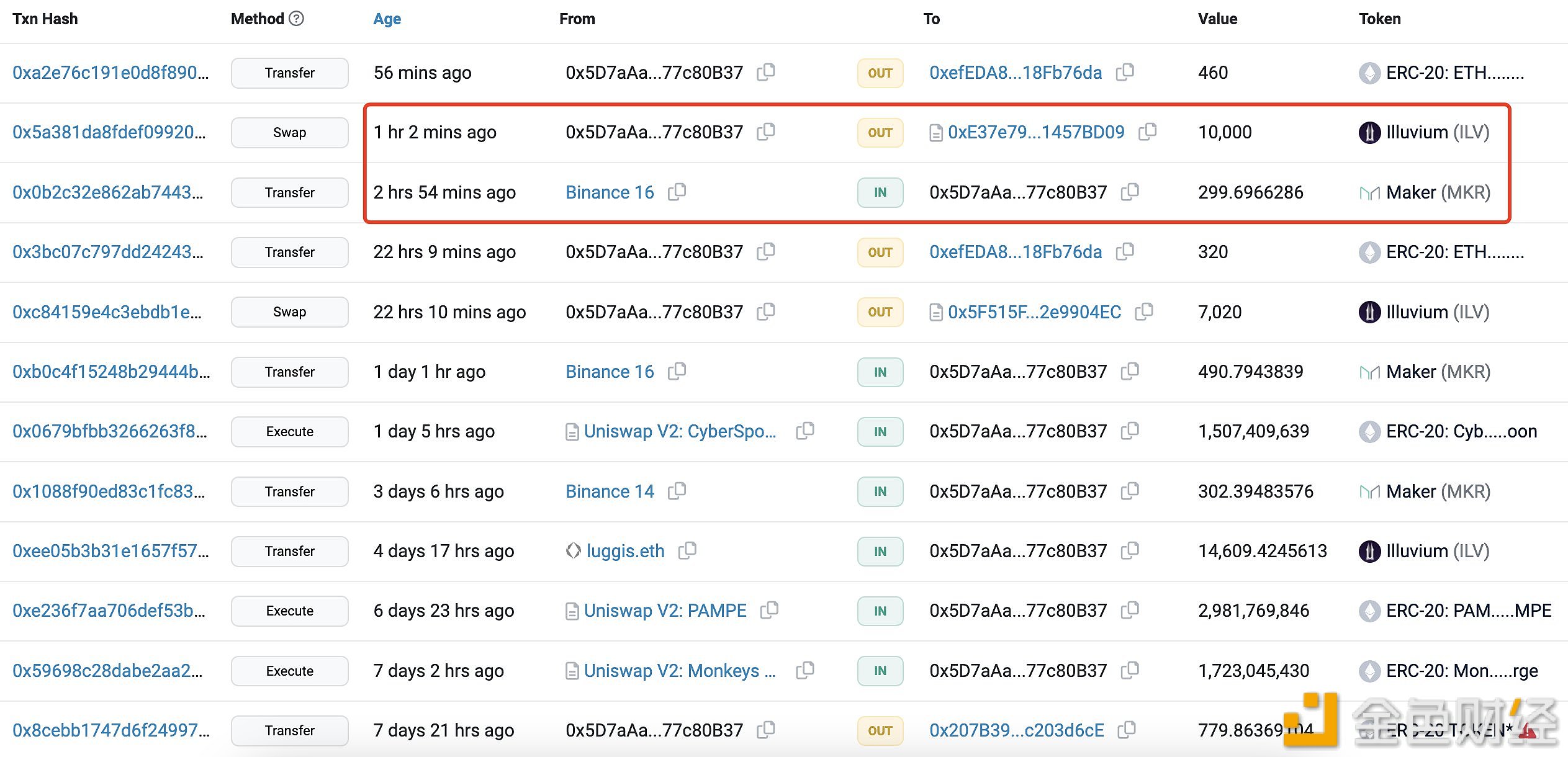Open transaction 0x0b2c32e862ab7443...
1568x757 pixels.
click(107, 192)
